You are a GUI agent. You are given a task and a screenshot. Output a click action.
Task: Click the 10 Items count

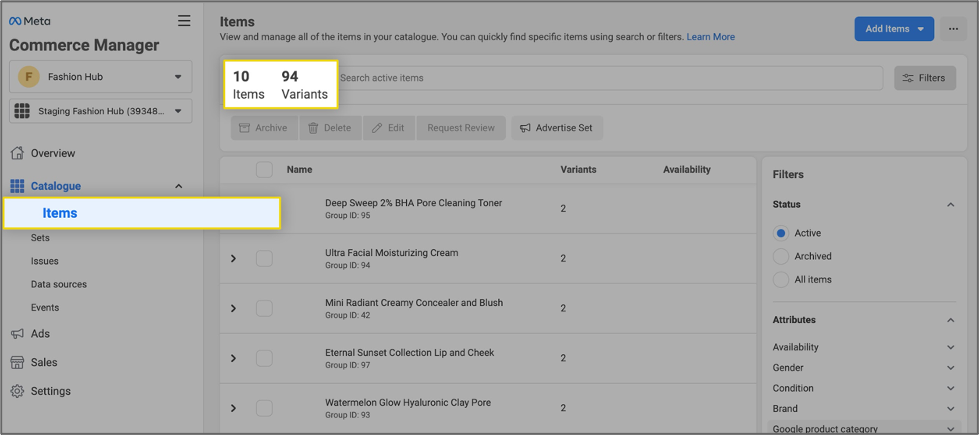pos(248,86)
